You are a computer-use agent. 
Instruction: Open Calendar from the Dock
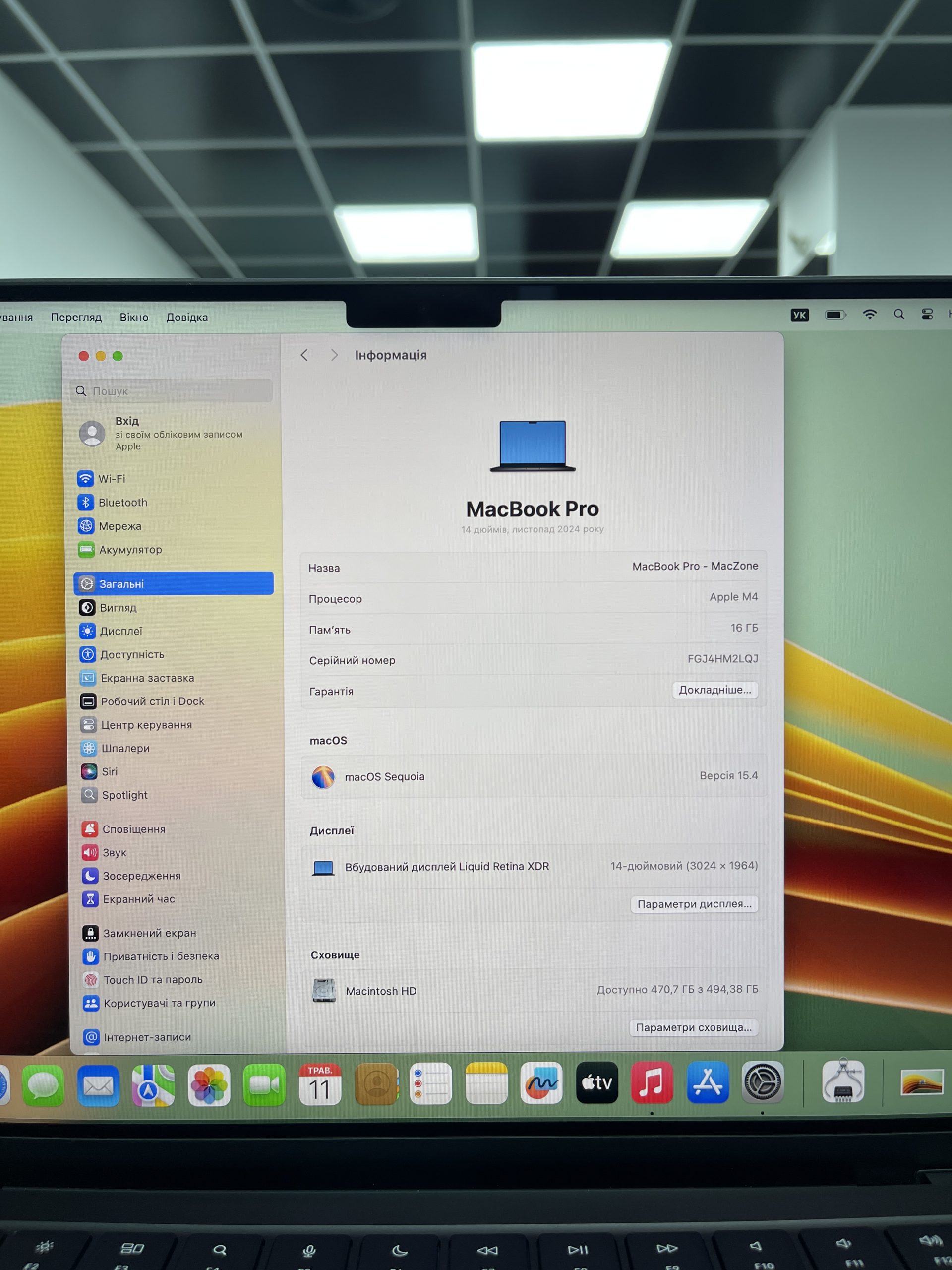[320, 1084]
